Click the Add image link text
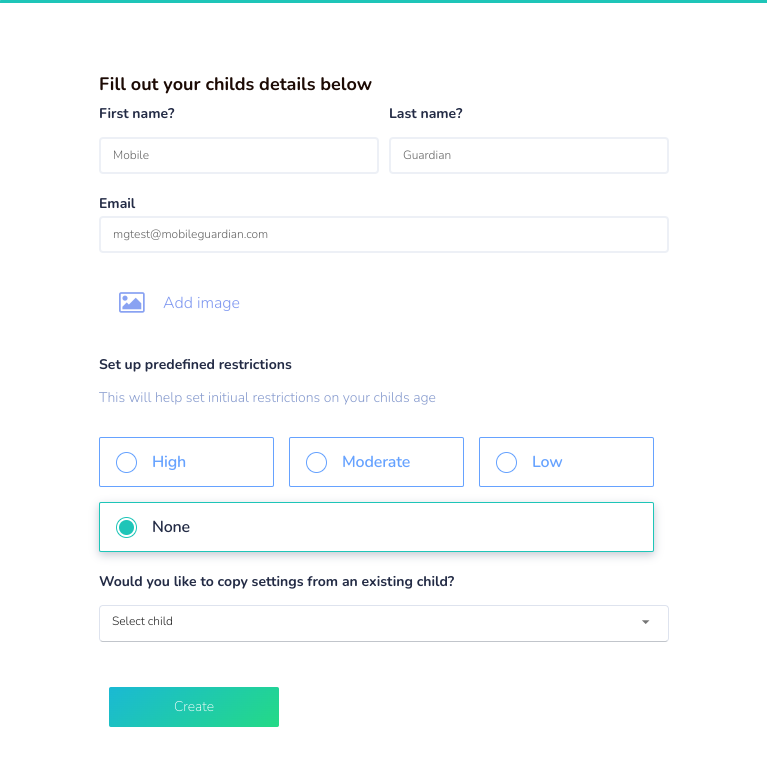The image size is (767, 764). [202, 303]
